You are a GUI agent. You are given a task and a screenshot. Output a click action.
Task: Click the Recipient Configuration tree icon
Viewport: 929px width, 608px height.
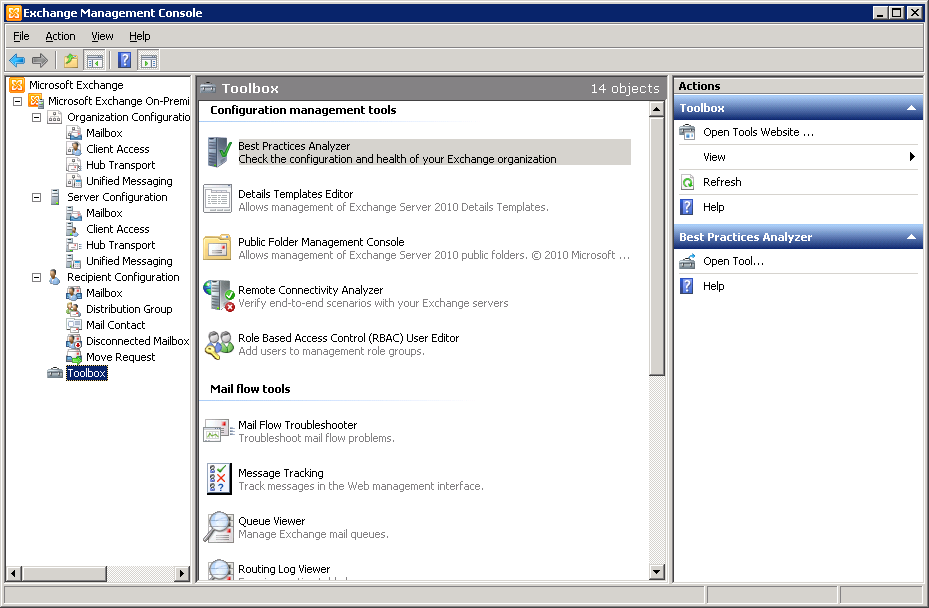click(55, 277)
